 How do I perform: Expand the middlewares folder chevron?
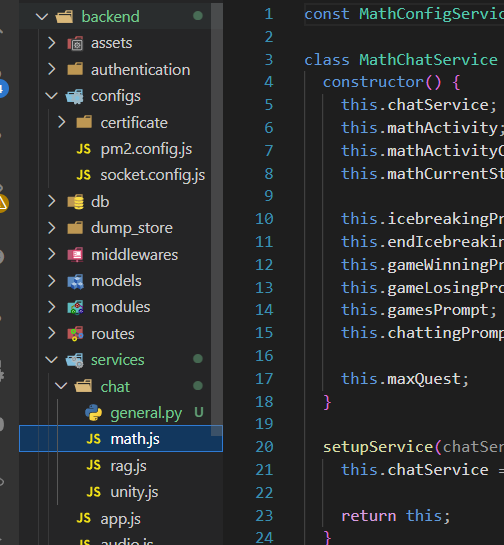tap(51, 254)
